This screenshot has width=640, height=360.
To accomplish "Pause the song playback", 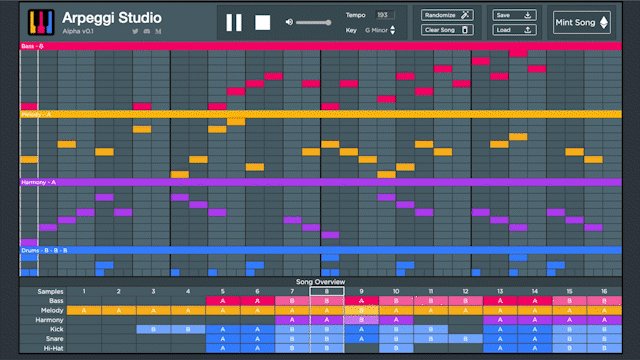I will point(234,22).
